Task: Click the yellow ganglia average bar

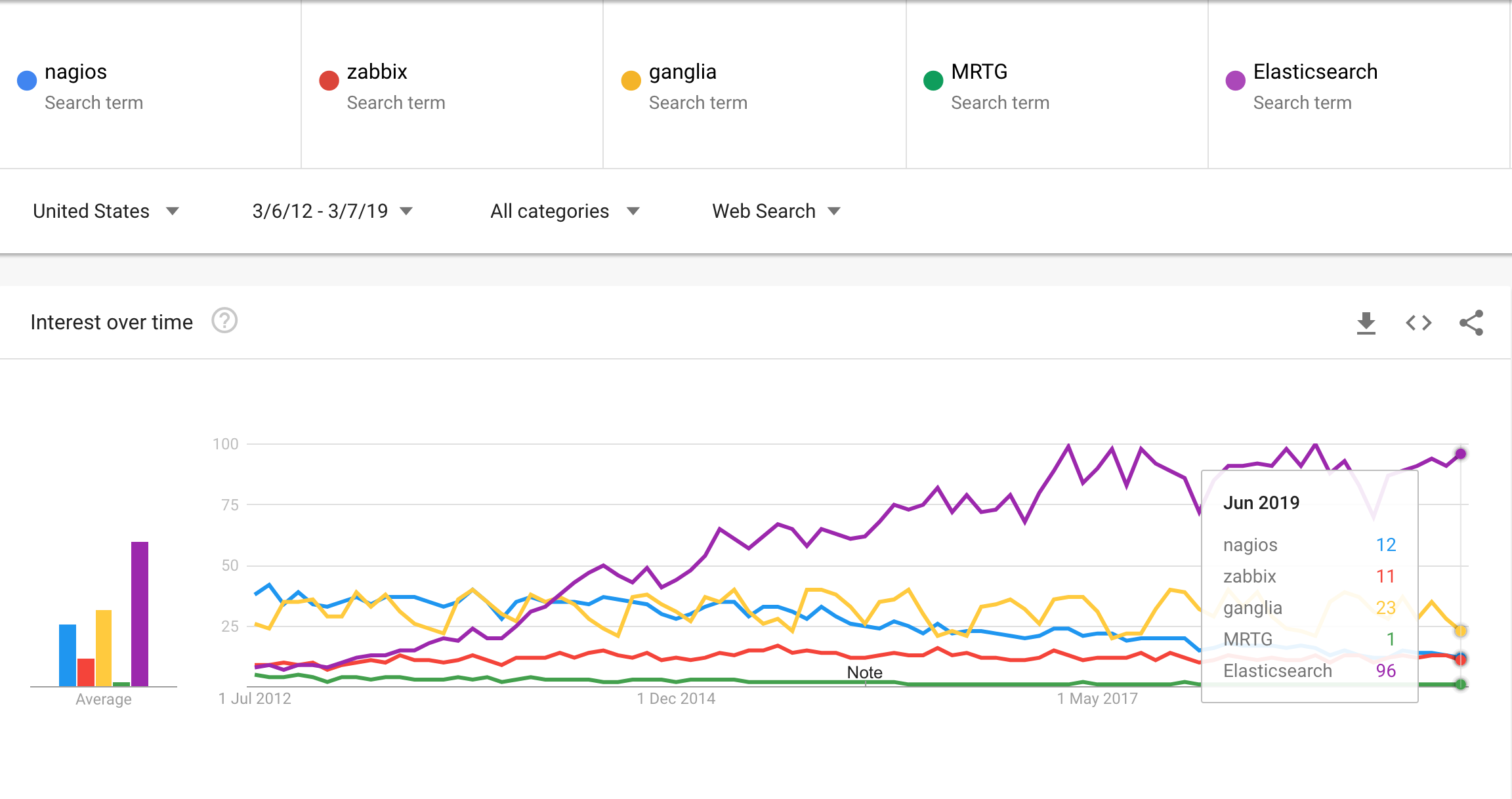Action: coord(104,647)
